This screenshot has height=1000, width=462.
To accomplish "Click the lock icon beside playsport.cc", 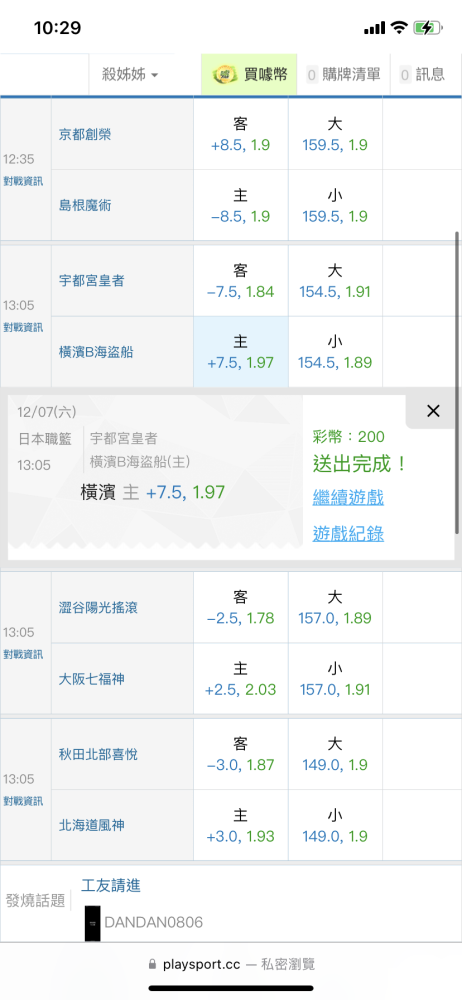I will tap(151, 964).
